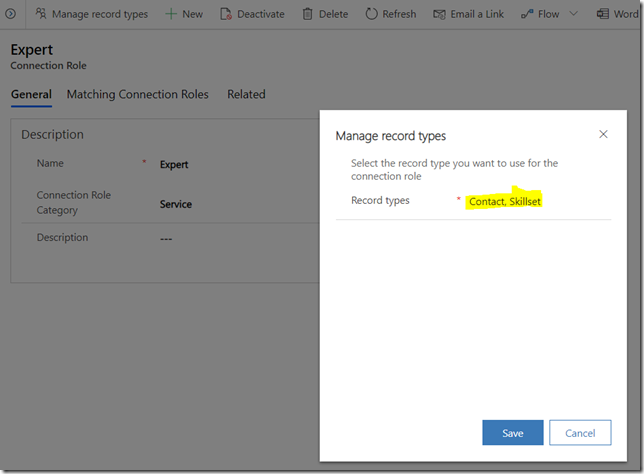Click the circular Refresh icon
644x474 pixels.
pos(371,14)
